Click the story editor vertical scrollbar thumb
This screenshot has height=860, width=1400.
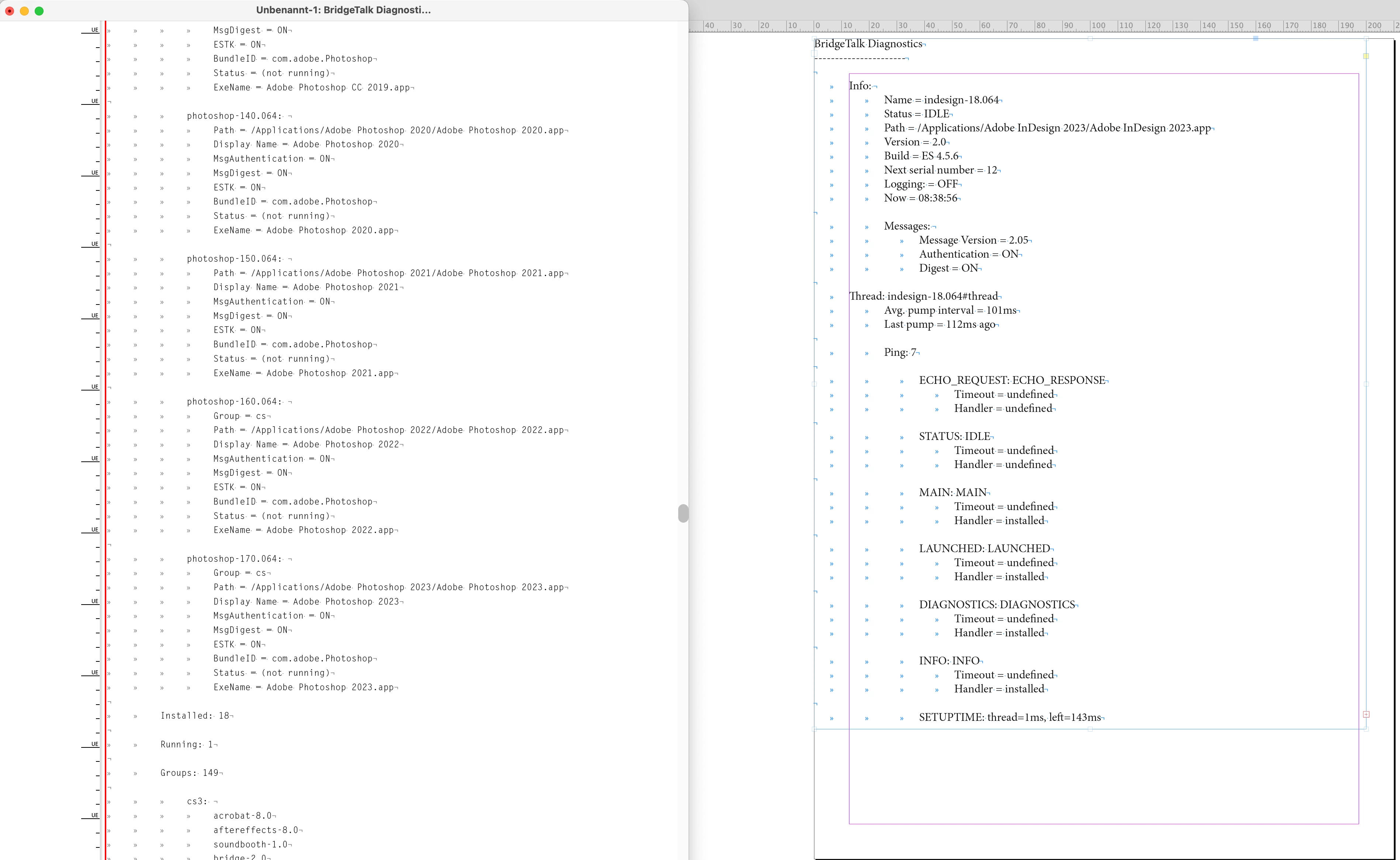(683, 513)
